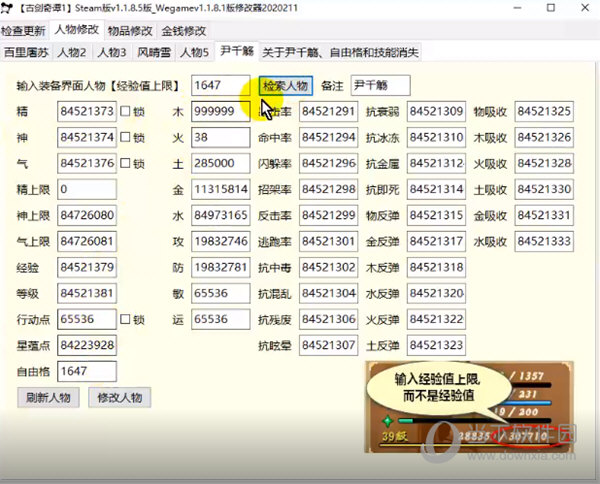This screenshot has width=600, height=484.
Task: Click the 抗混乱 value field
Action: tap(329, 293)
